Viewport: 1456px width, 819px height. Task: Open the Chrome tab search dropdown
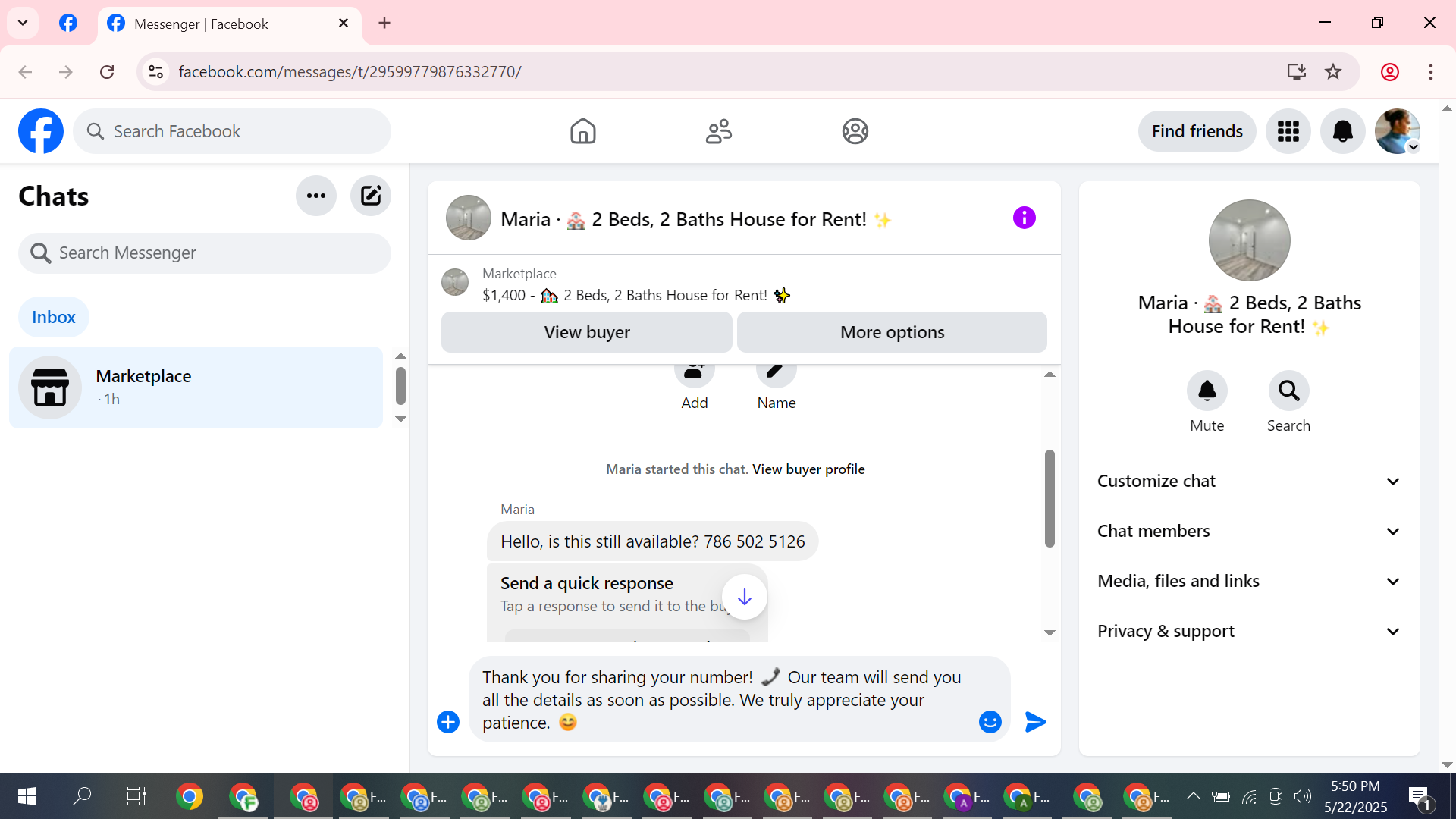pyautogui.click(x=23, y=23)
